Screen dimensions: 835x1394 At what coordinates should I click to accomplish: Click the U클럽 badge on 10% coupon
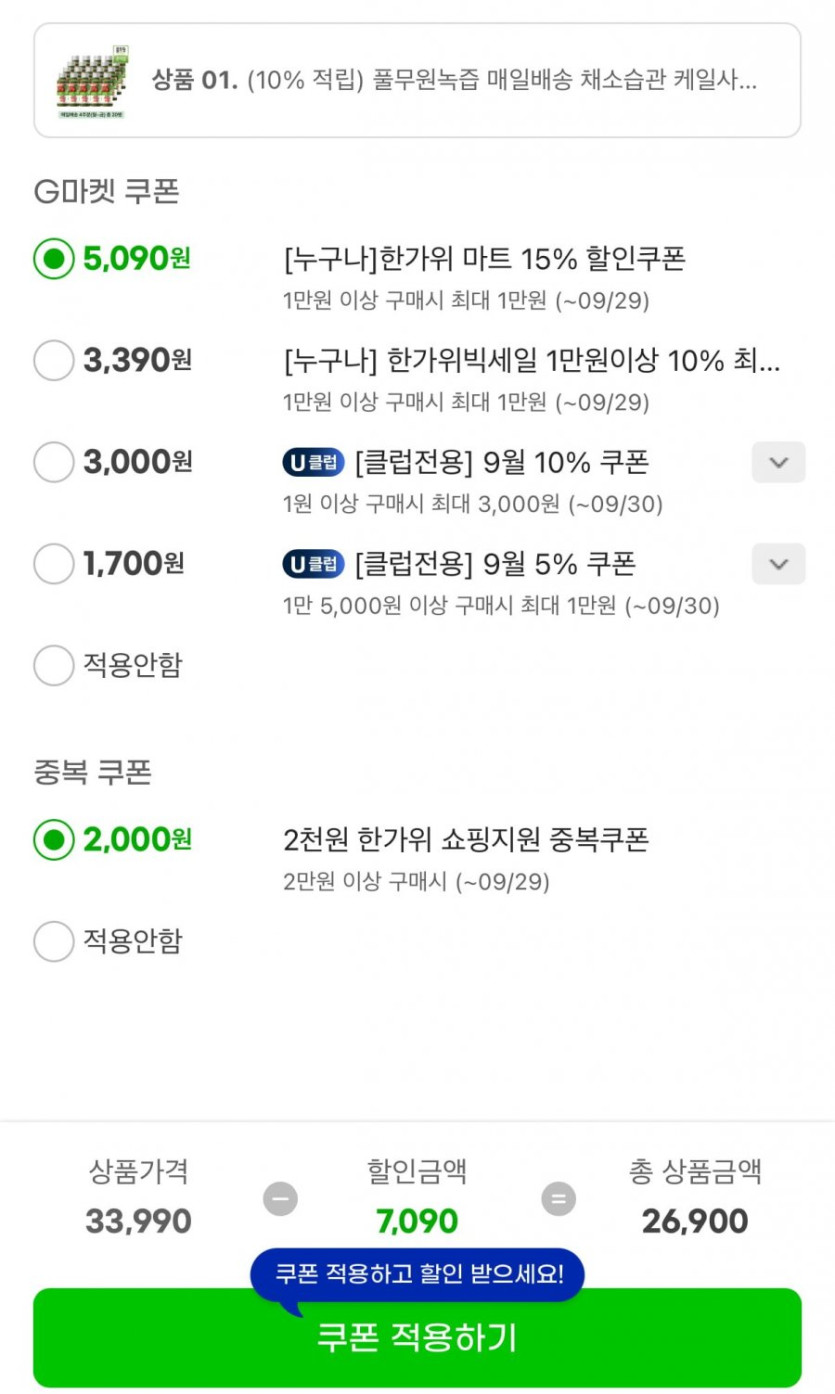point(313,463)
